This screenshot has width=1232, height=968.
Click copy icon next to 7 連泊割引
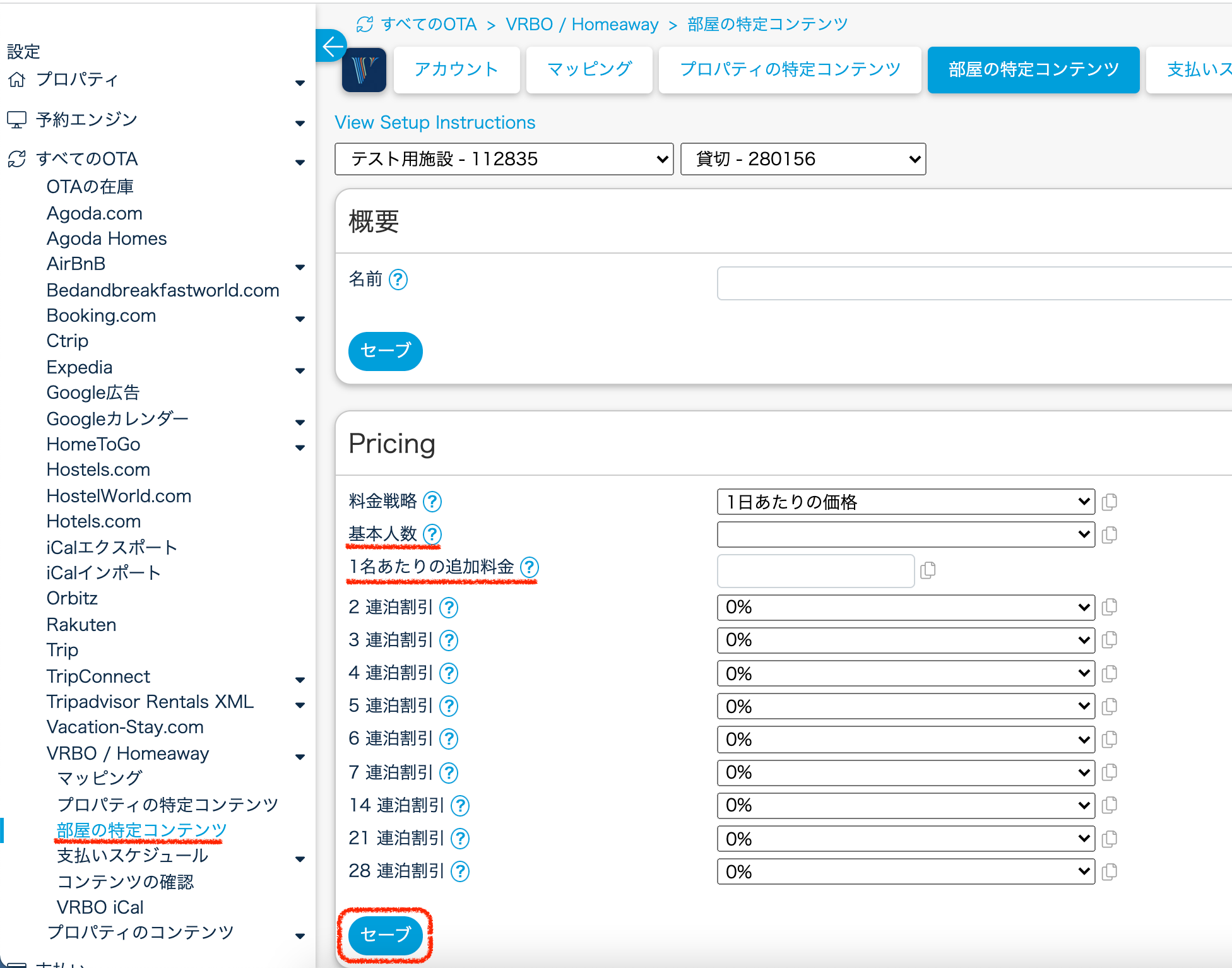pos(1109,772)
